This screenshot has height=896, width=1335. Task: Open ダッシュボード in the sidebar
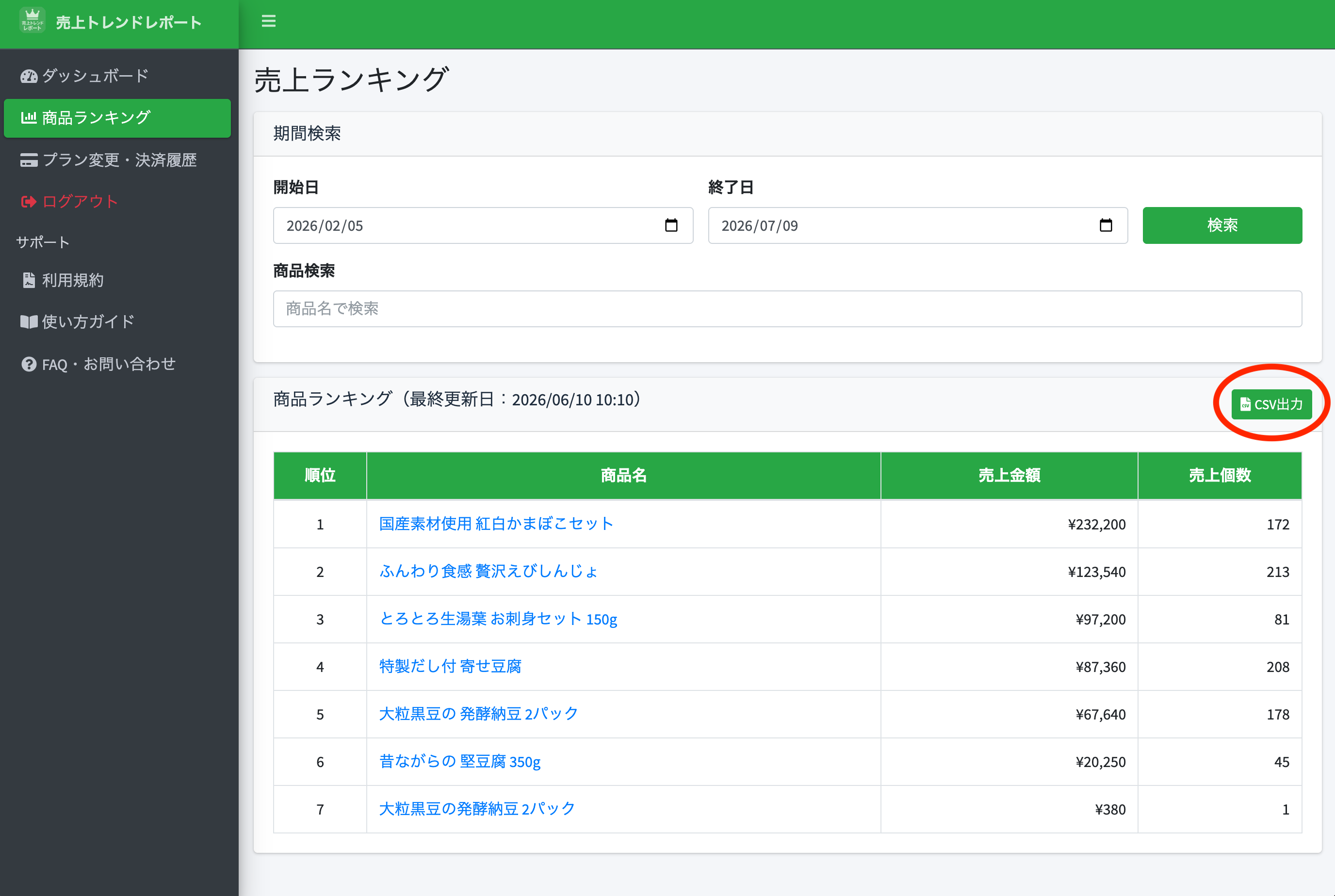pos(117,76)
